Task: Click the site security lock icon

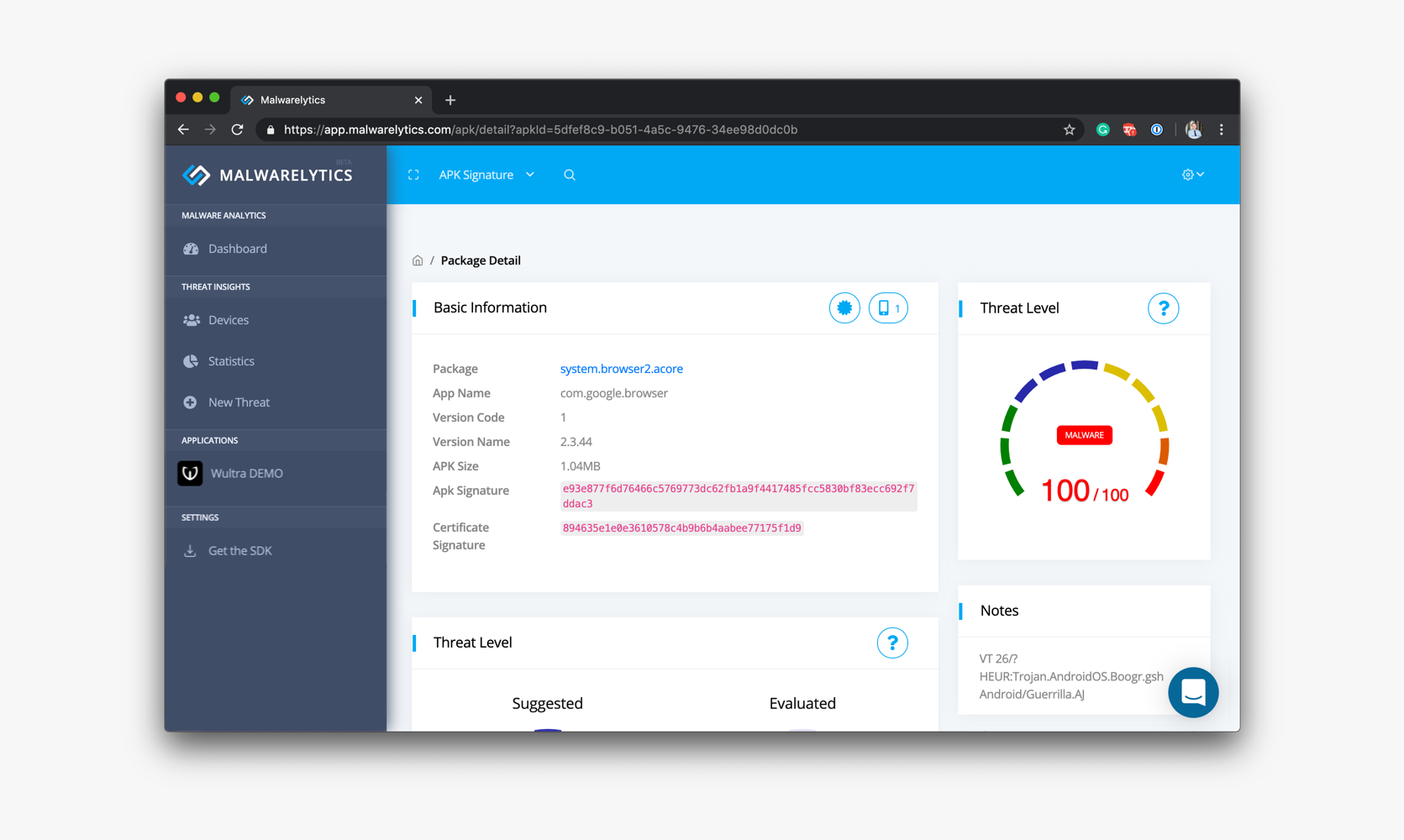Action: pyautogui.click(x=270, y=129)
